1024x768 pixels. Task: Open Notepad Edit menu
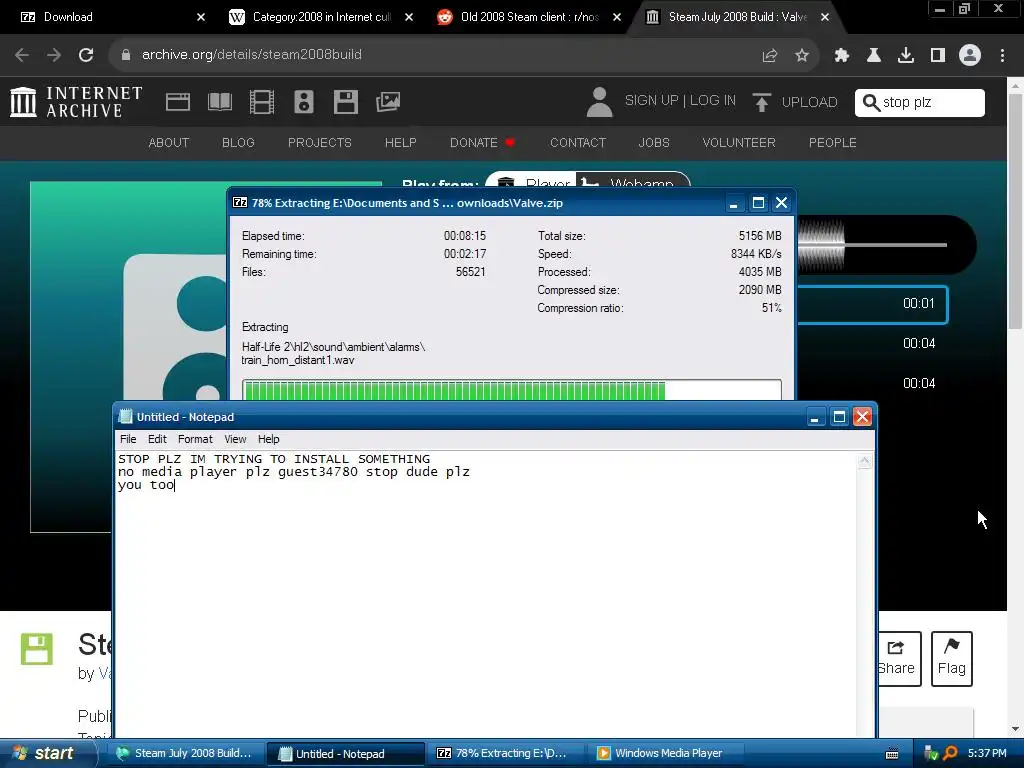[x=157, y=439]
